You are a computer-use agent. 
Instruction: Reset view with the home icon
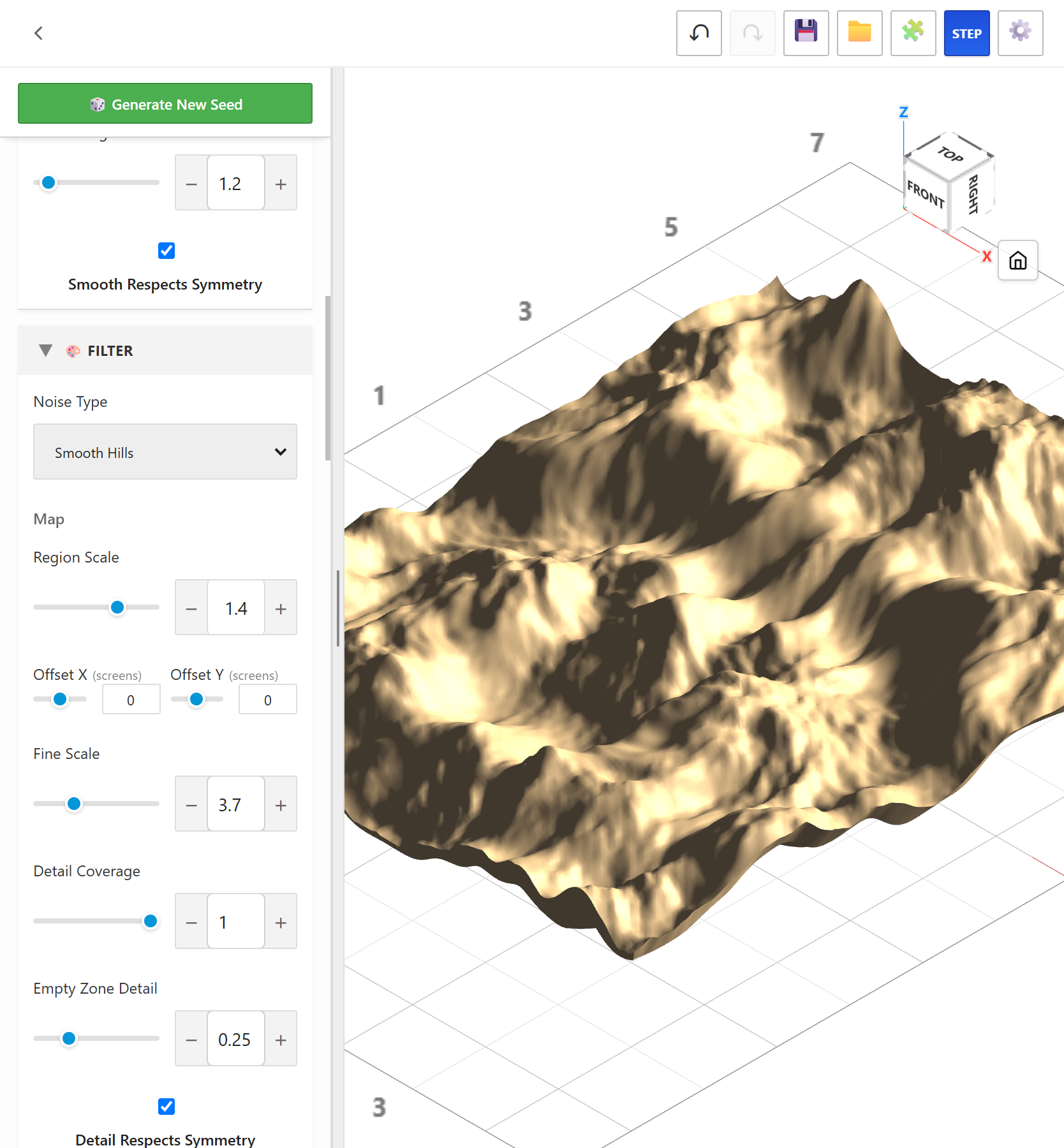[x=1018, y=260]
